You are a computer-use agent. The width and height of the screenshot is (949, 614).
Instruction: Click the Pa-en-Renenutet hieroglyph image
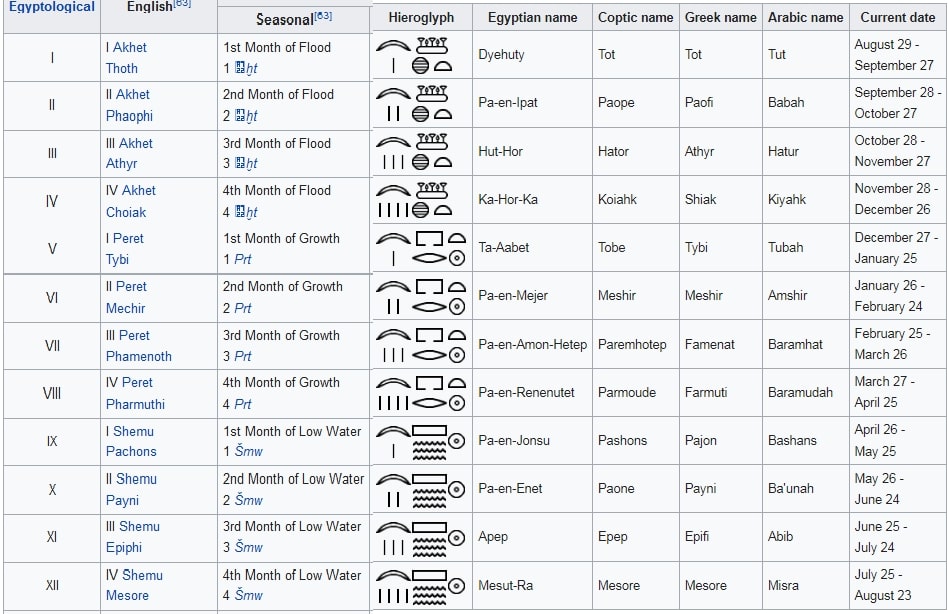tap(421, 392)
